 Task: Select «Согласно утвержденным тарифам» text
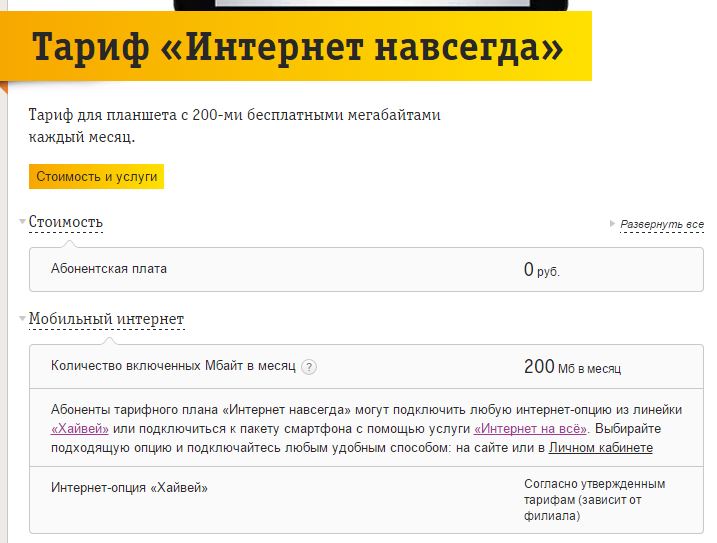594,500
